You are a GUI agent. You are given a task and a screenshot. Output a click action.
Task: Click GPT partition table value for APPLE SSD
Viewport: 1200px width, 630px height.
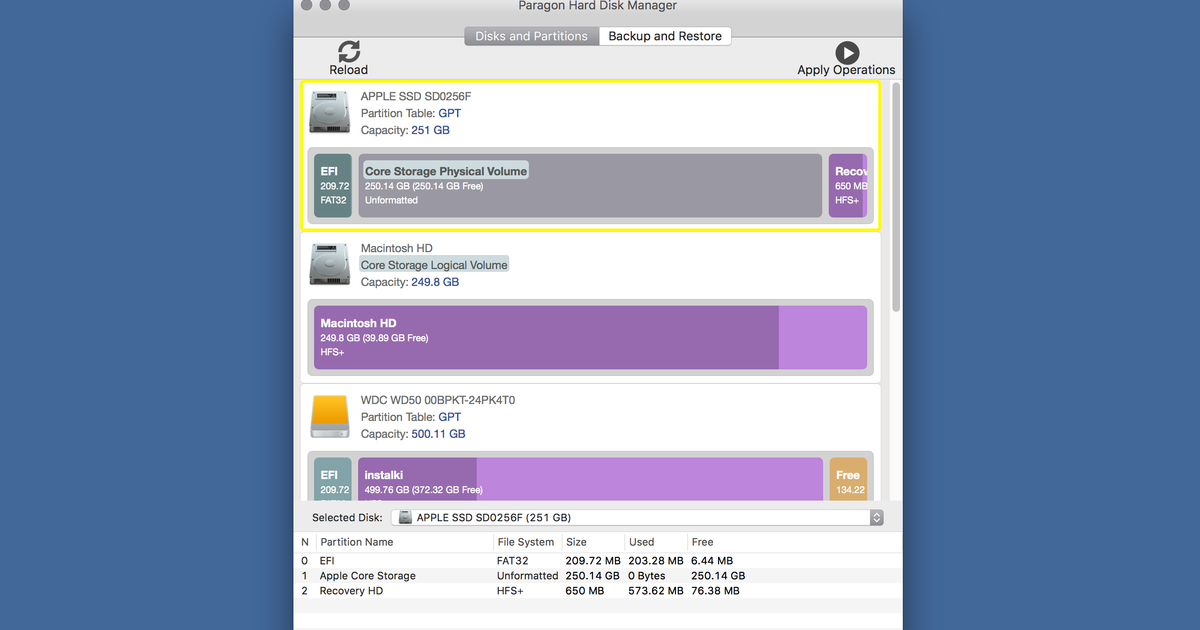click(450, 113)
